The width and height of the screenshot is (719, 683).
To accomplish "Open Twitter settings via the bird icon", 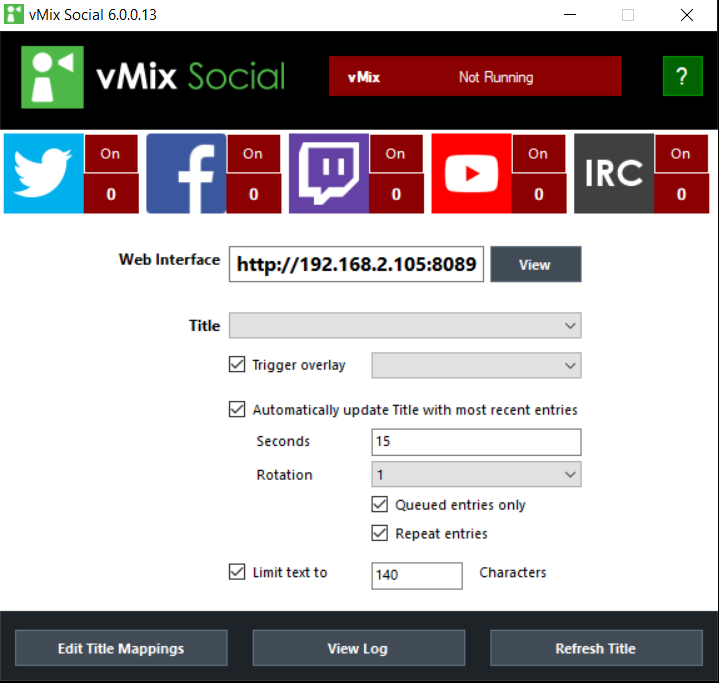I will tap(44, 173).
